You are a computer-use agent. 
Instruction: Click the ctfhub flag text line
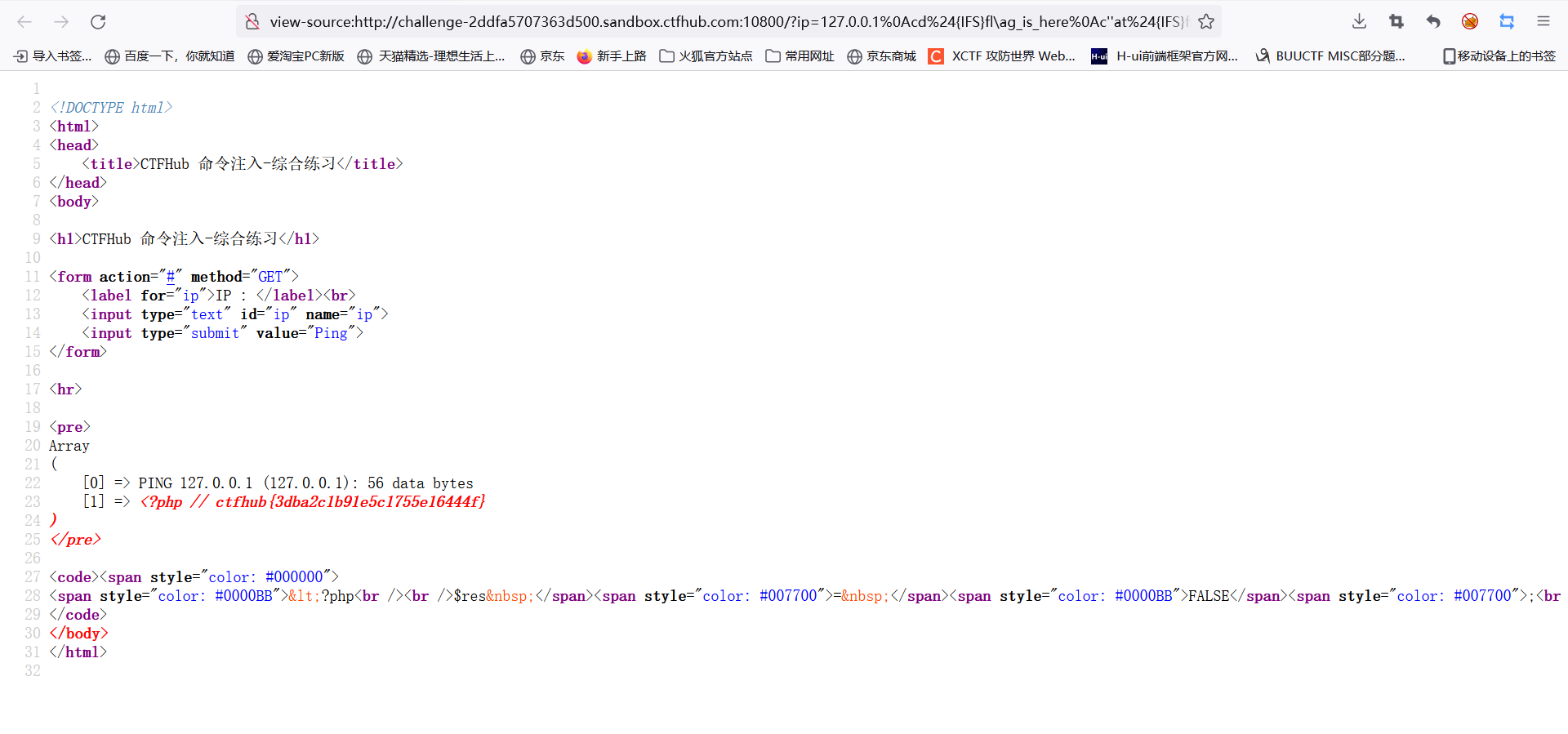[x=313, y=502]
